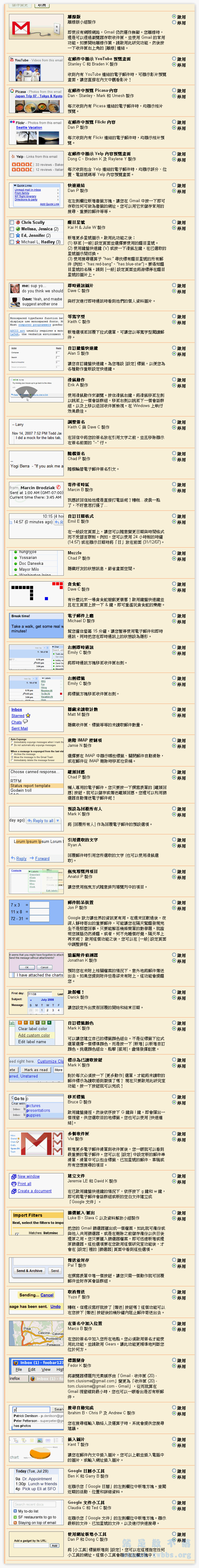Enable the 右側標籤 lab by Emily C
This screenshot has width=199, height=1568.
click(x=173, y=678)
